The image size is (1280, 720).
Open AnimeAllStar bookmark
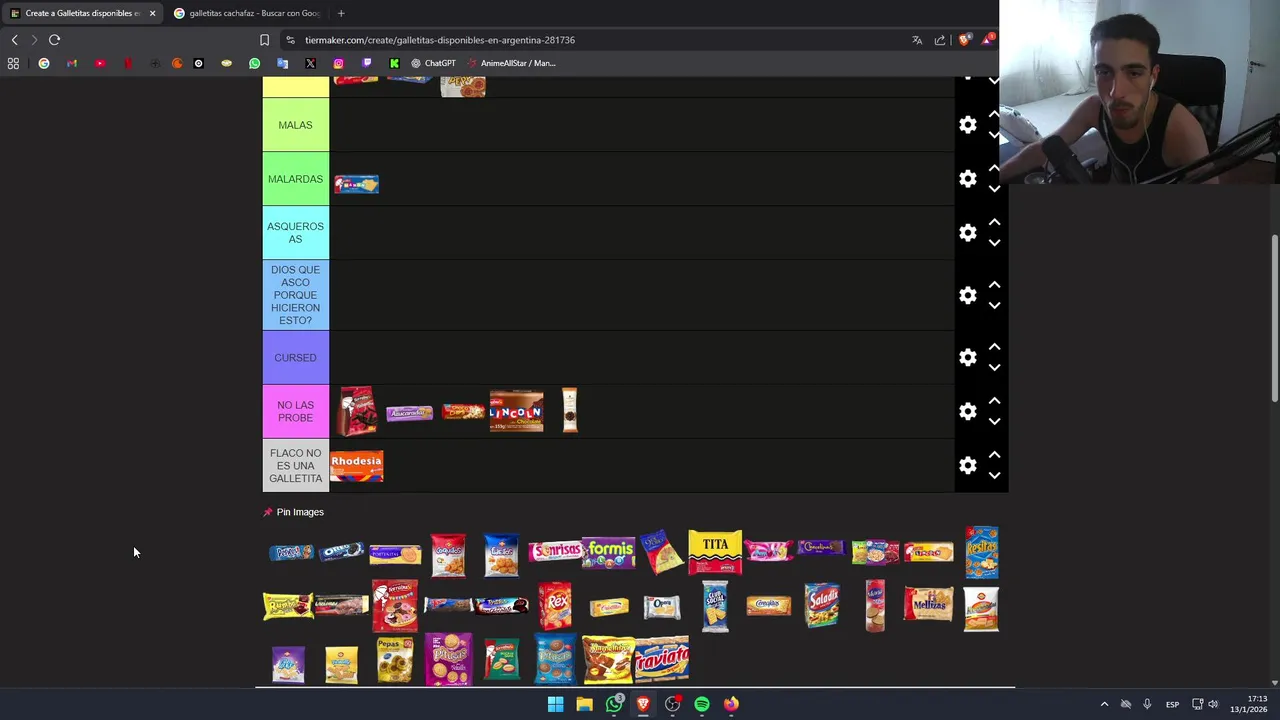pos(511,63)
